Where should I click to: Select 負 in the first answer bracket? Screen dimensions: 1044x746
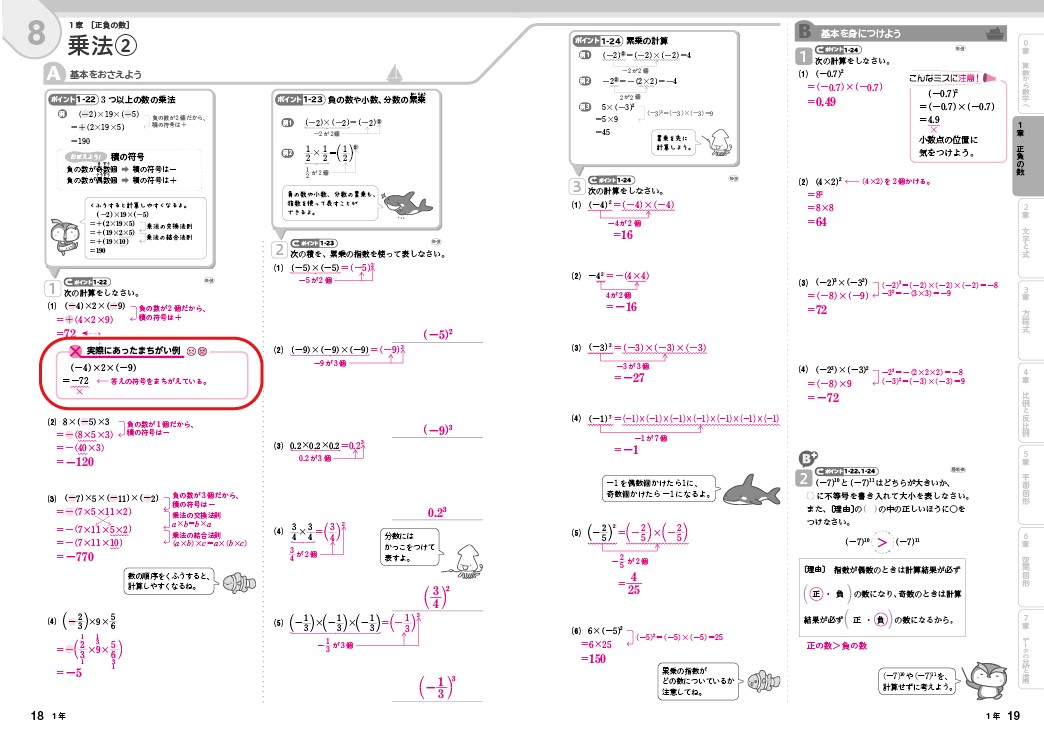pos(840,594)
